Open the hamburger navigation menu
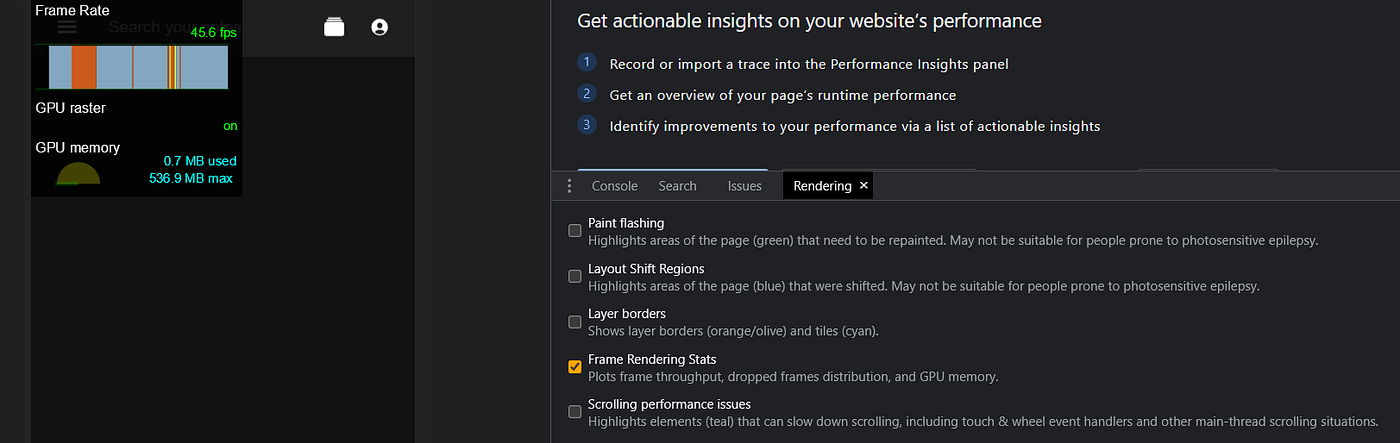Image resolution: width=1400 pixels, height=443 pixels. (67, 28)
